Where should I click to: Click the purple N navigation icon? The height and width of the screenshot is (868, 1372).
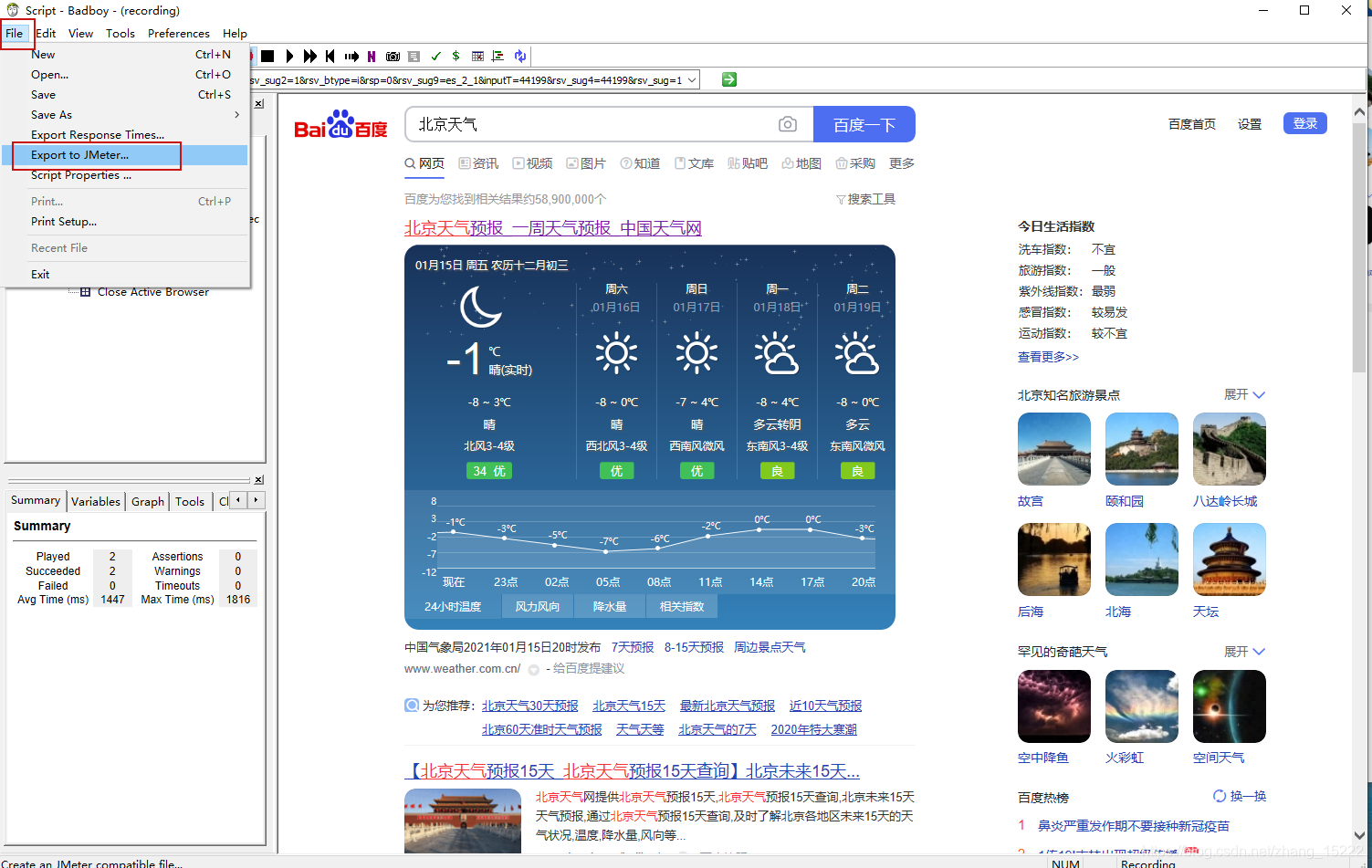click(372, 57)
